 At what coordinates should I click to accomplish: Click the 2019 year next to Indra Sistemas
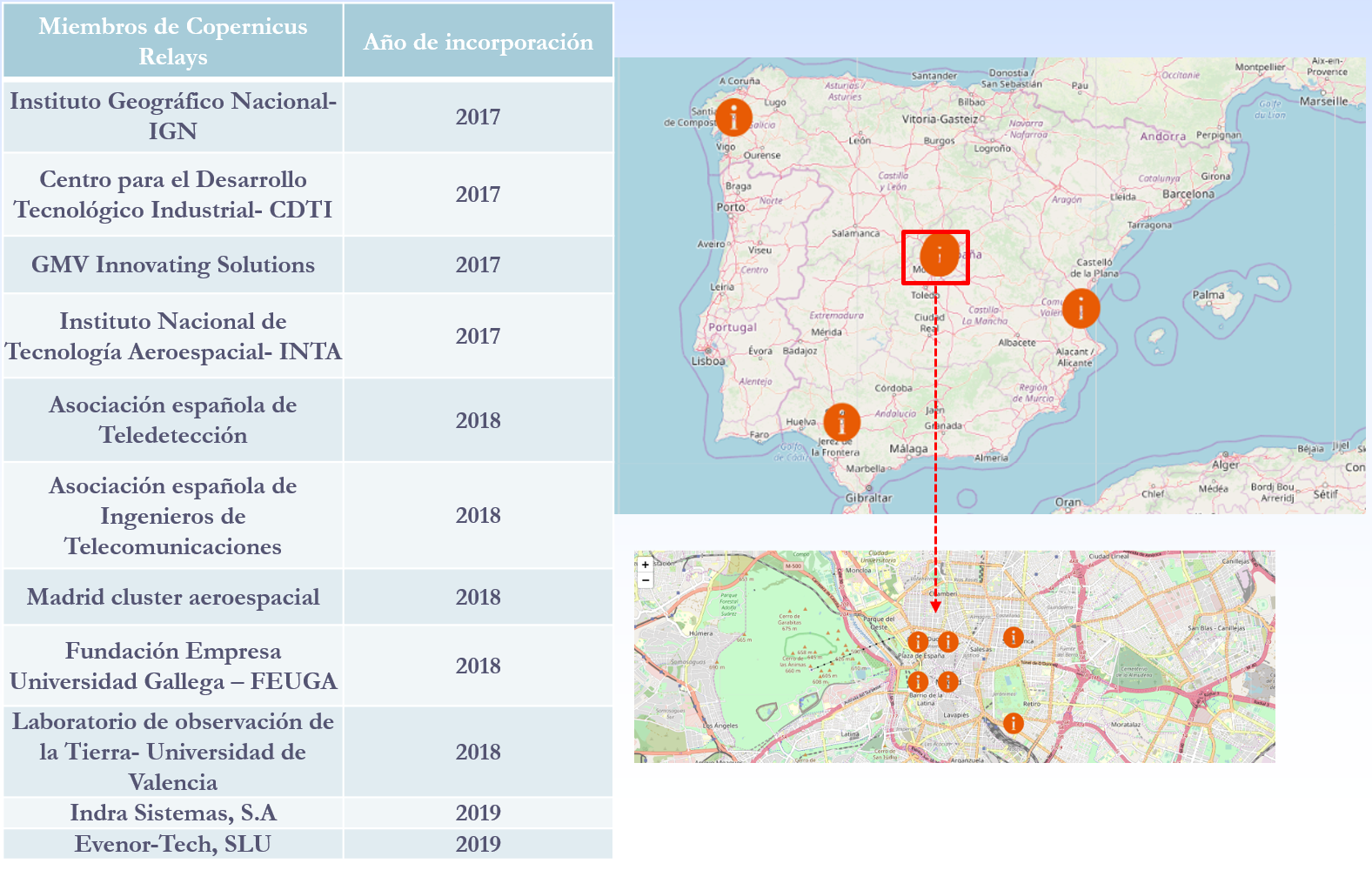click(x=479, y=813)
